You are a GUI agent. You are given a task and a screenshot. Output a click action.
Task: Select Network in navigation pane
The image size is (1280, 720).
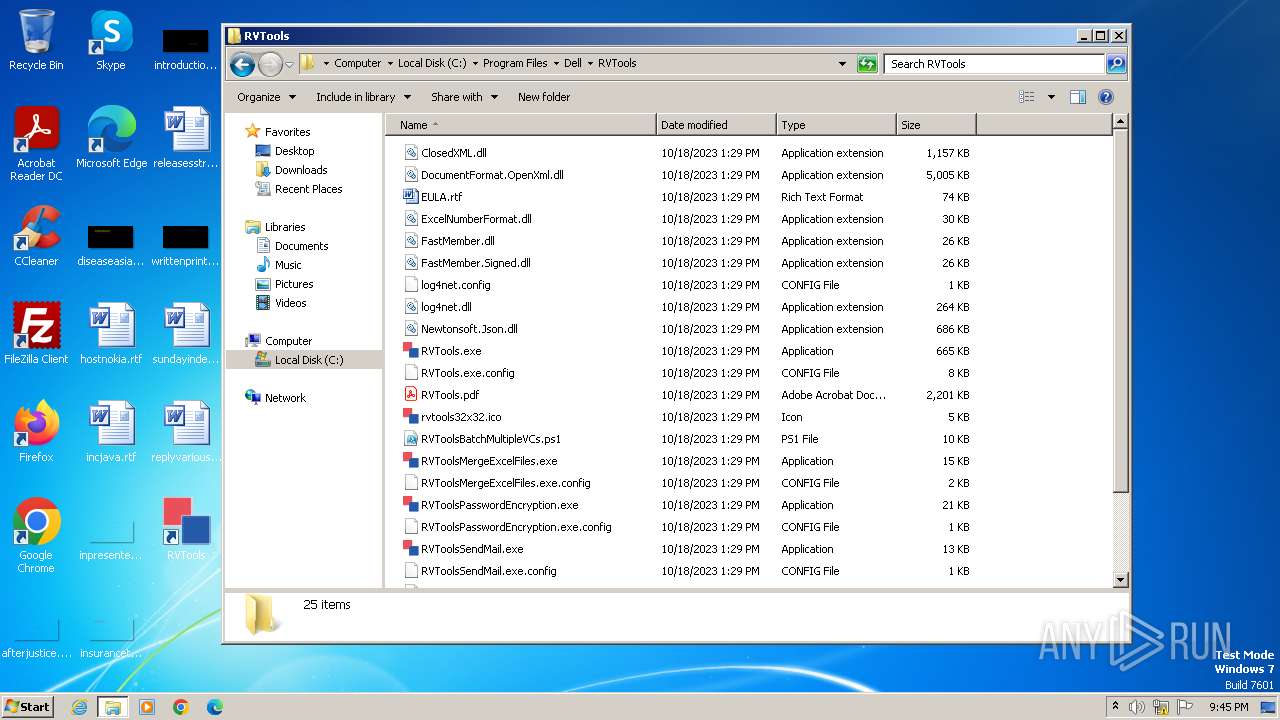(285, 398)
